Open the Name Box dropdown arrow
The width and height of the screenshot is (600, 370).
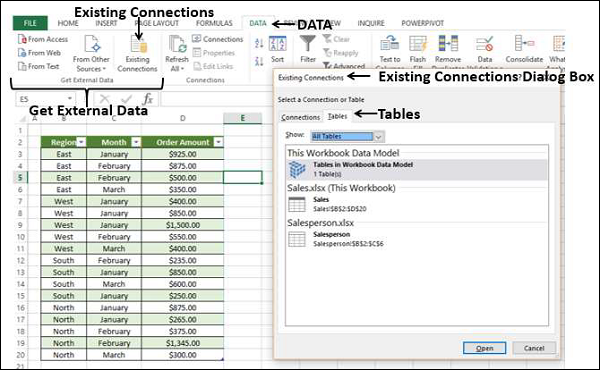click(70, 99)
